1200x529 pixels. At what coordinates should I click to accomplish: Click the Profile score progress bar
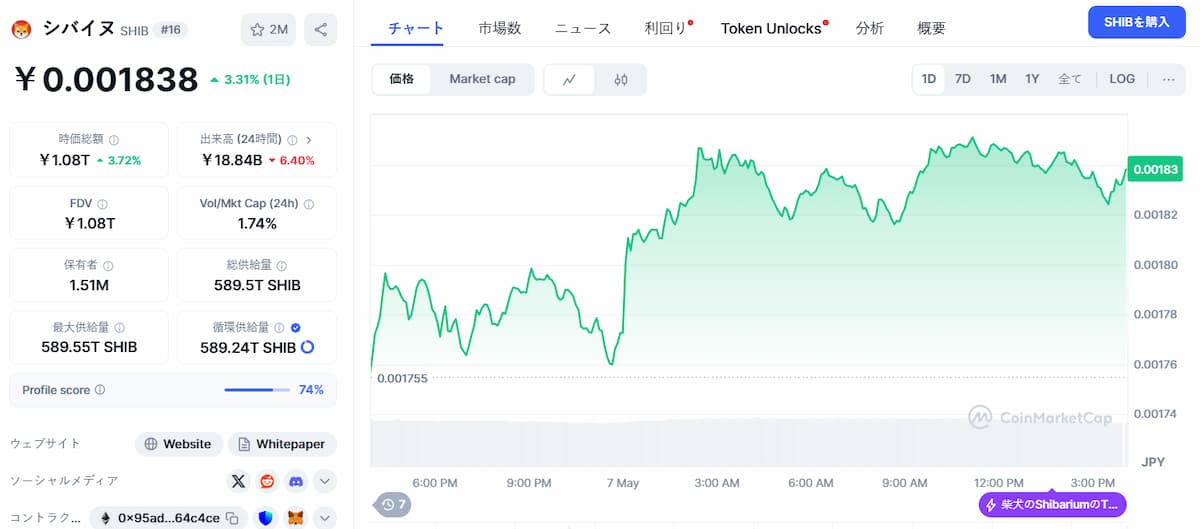(257, 390)
